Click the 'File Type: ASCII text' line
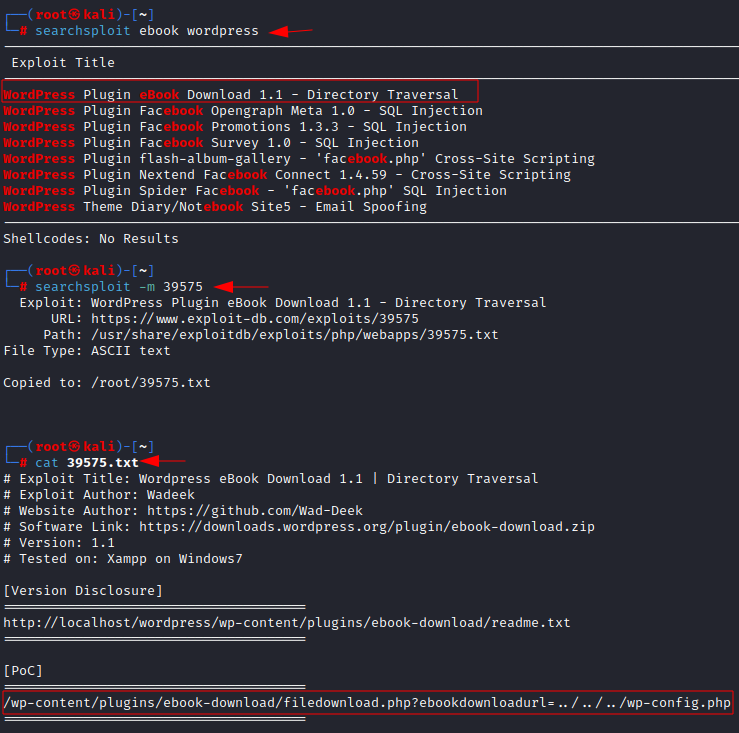Image resolution: width=739 pixels, height=733 pixels. point(87,351)
